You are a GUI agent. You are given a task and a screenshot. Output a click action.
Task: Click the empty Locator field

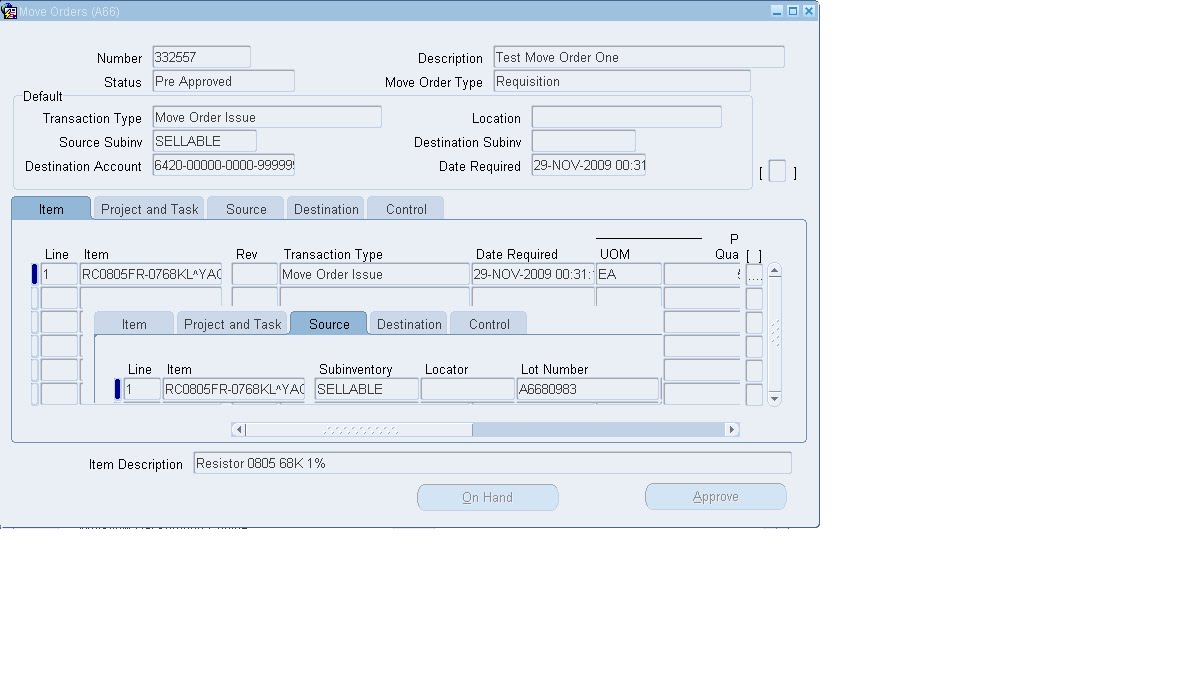[x=468, y=389]
